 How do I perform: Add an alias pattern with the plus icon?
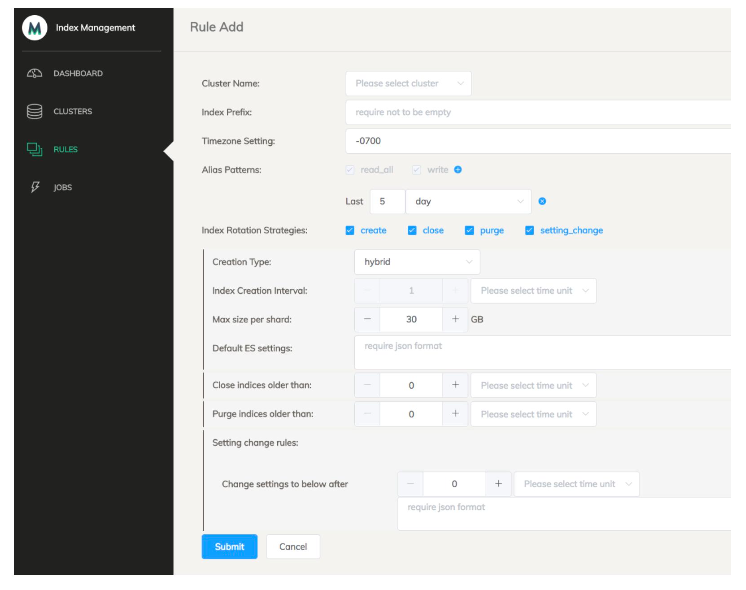click(x=458, y=170)
